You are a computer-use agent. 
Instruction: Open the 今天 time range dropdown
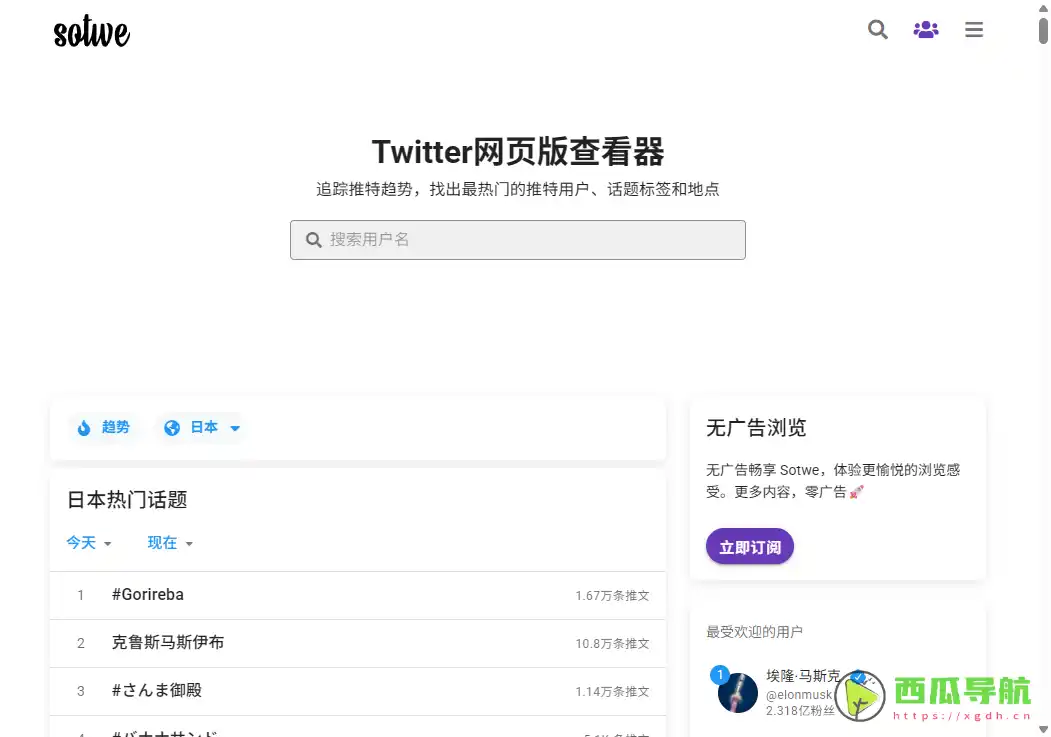pyautogui.click(x=88, y=543)
